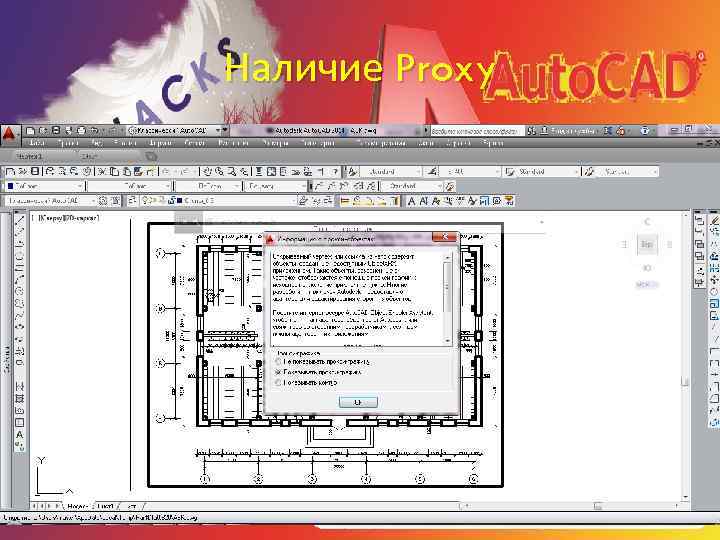Close the proxy information dialog
This screenshot has width=720, height=540.
(x=444, y=236)
